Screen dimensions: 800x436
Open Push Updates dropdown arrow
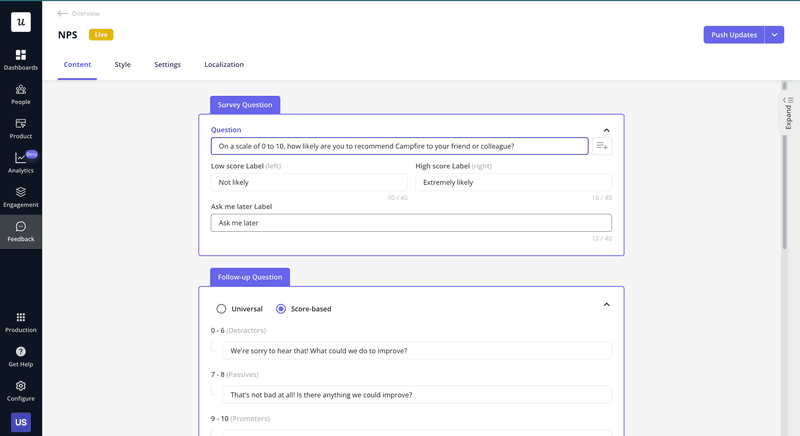click(775, 35)
